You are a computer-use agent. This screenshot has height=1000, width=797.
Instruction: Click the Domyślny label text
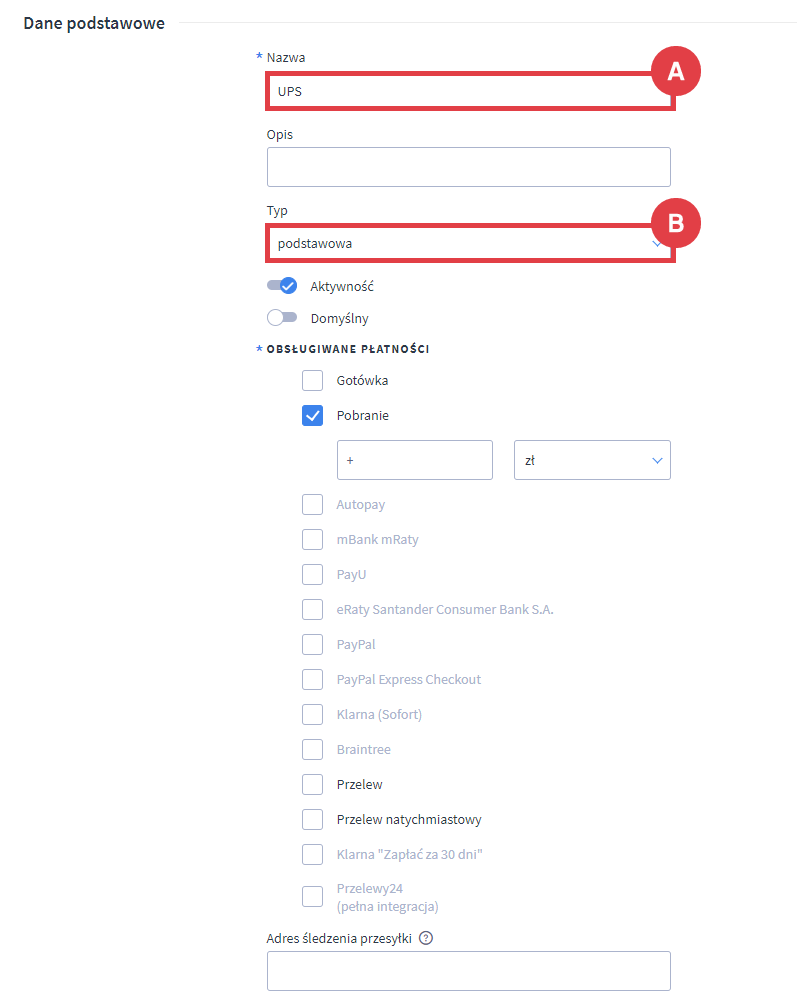(339, 318)
